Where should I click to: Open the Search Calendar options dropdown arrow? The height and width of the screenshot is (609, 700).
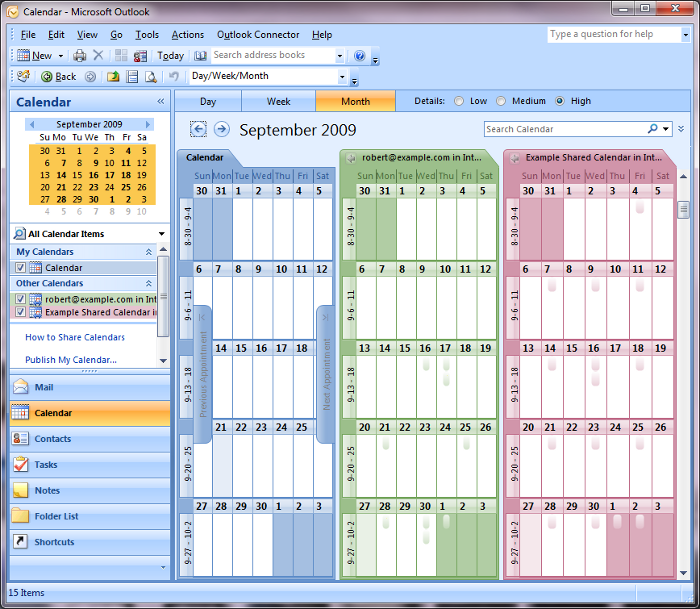coord(666,129)
